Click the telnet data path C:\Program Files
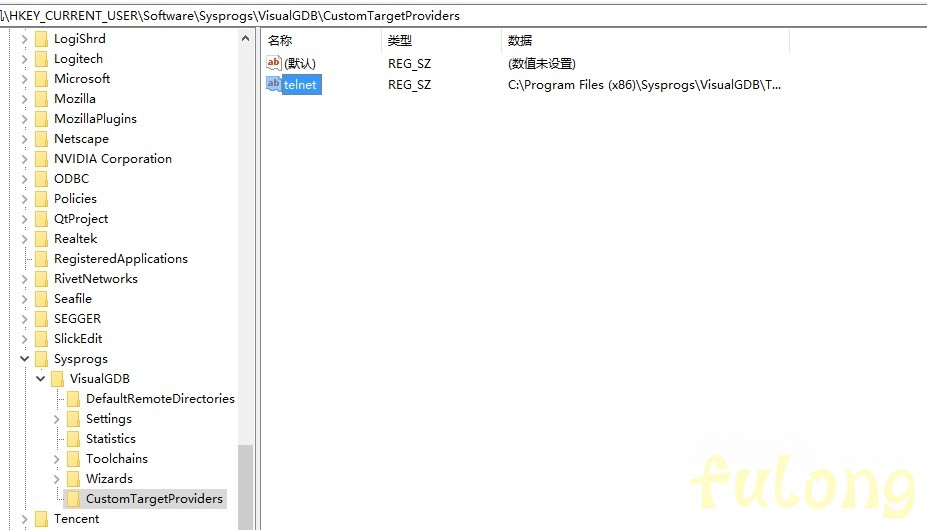927x530 pixels. tap(644, 85)
